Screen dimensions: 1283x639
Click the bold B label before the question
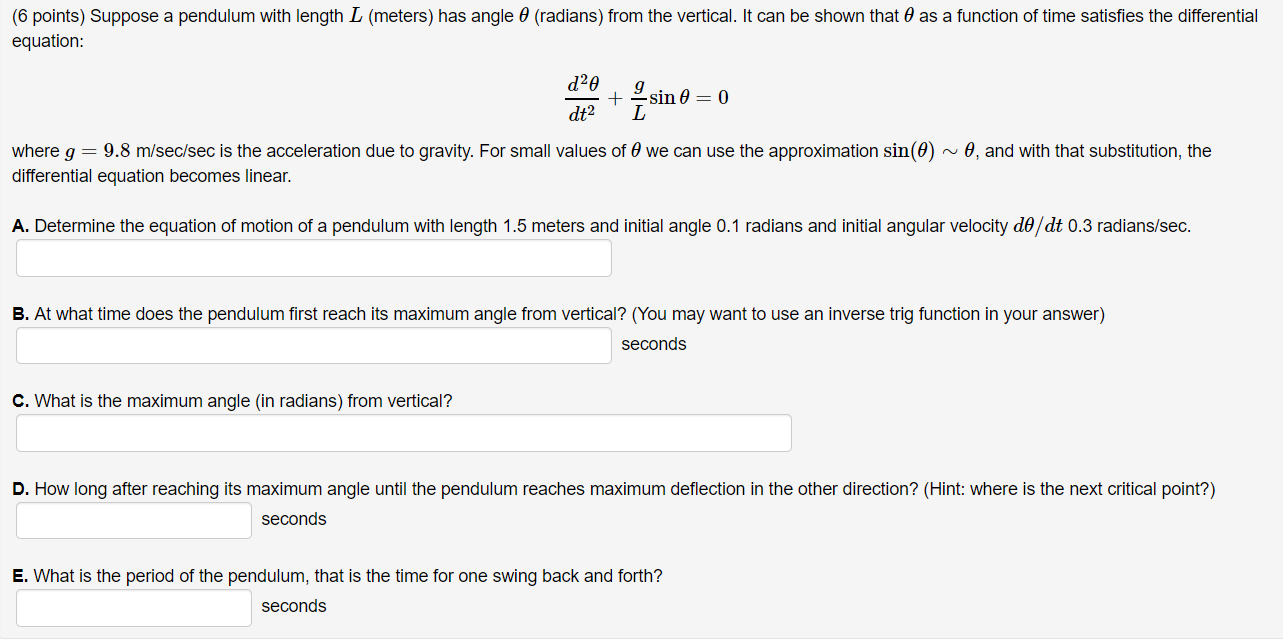coord(18,313)
